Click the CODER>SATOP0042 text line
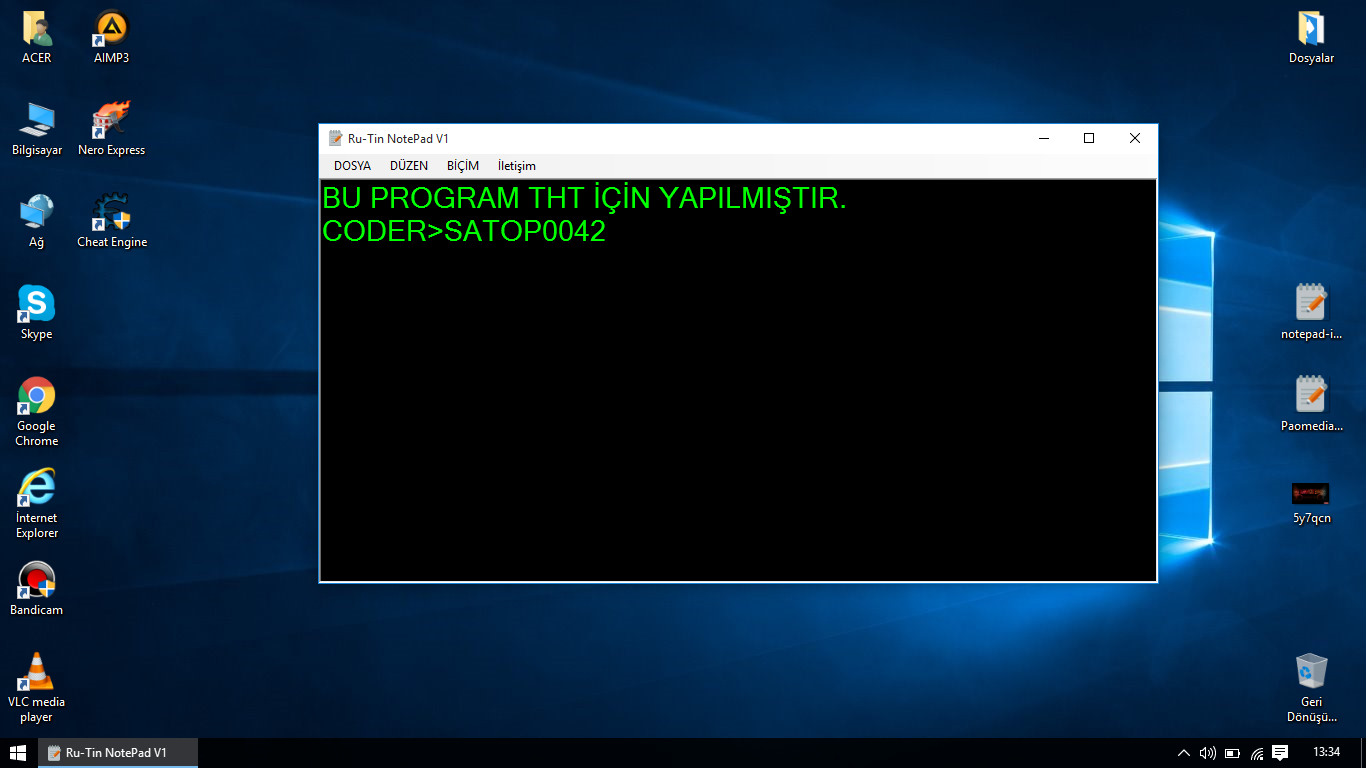This screenshot has height=768, width=1366. coord(464,232)
